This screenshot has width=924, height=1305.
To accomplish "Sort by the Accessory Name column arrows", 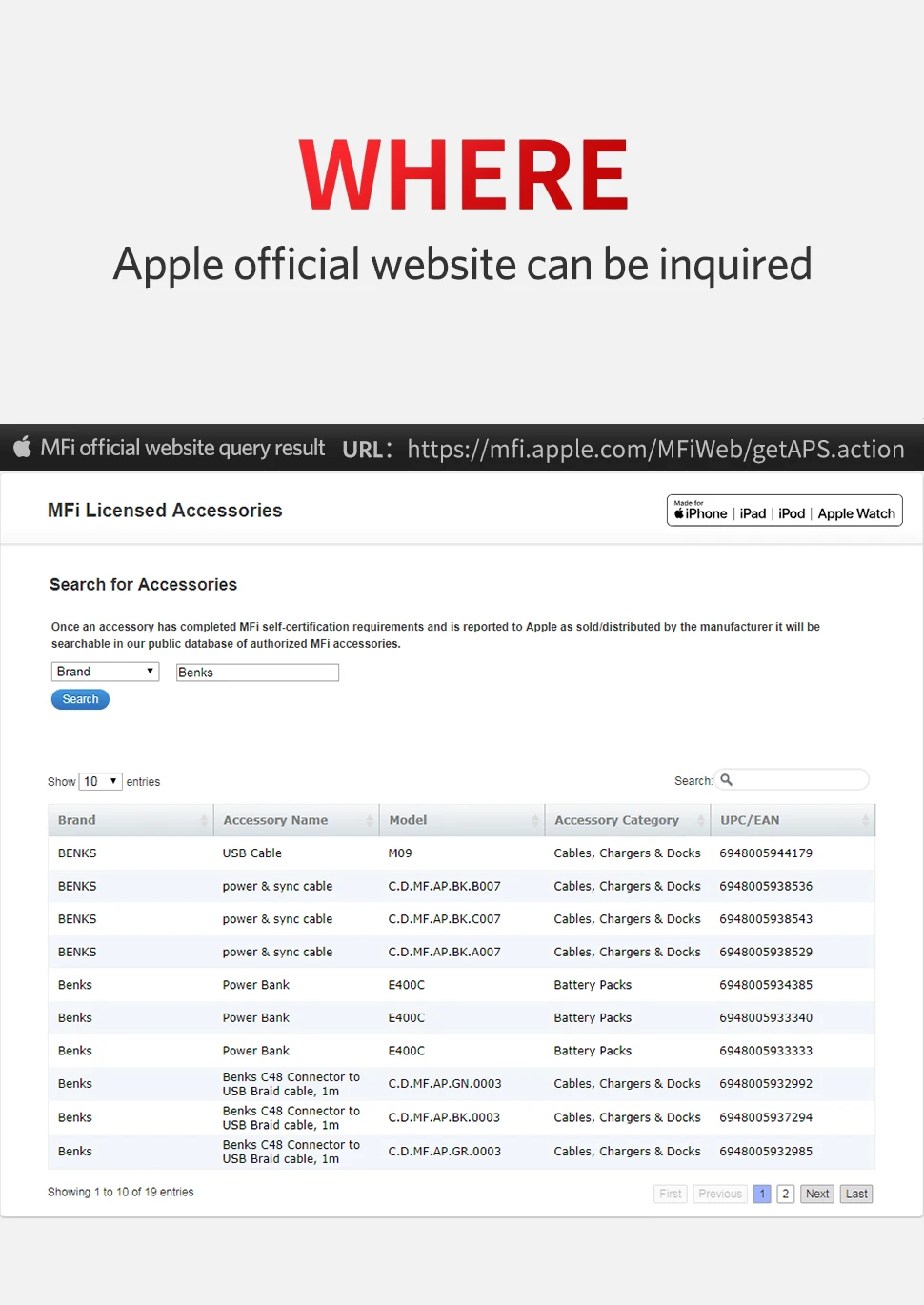I will 370,820.
